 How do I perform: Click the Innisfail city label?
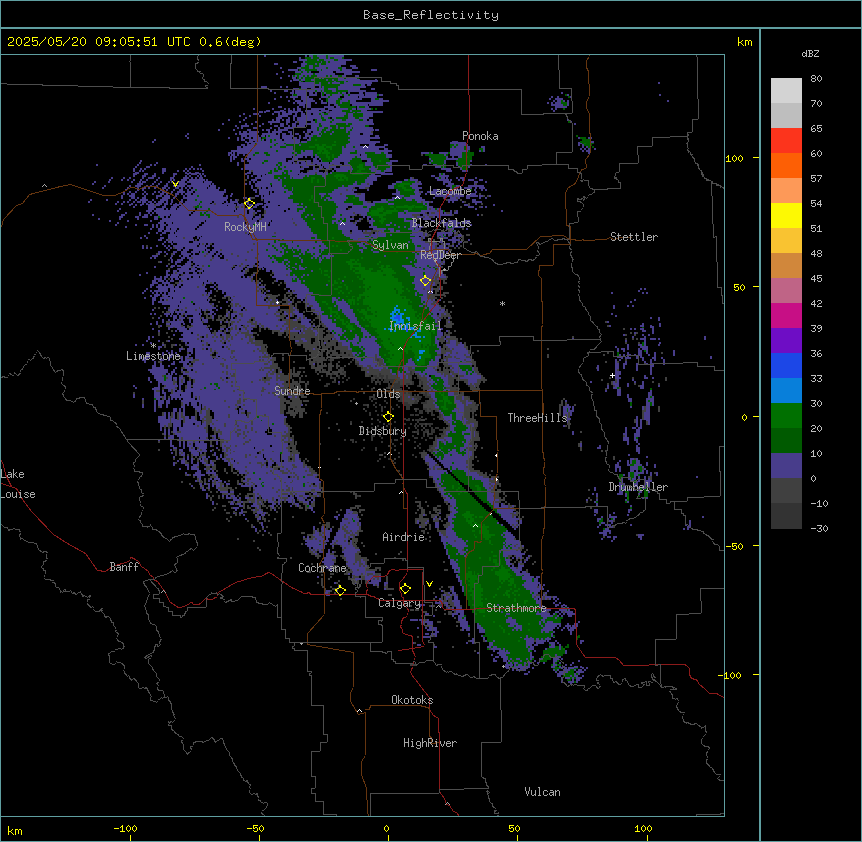point(415,326)
